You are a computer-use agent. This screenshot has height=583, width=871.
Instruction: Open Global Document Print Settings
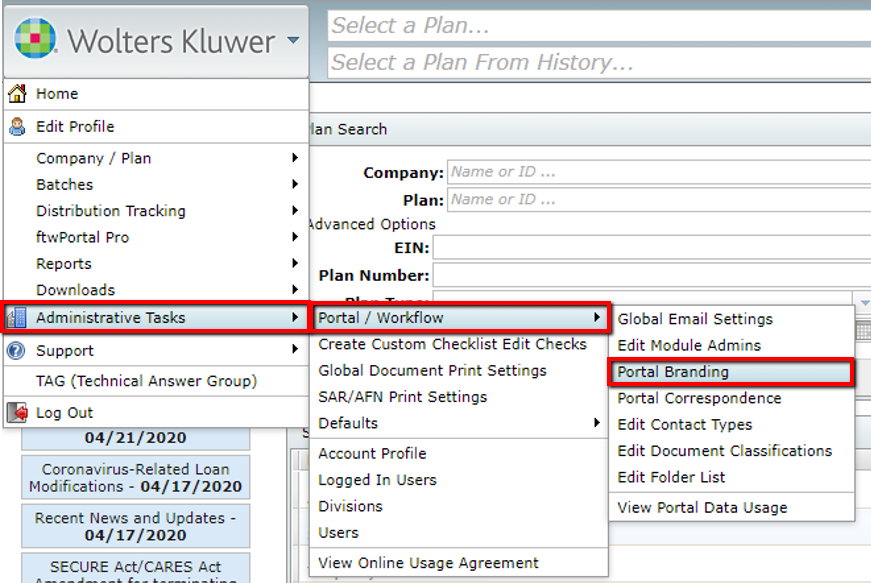pos(459,370)
